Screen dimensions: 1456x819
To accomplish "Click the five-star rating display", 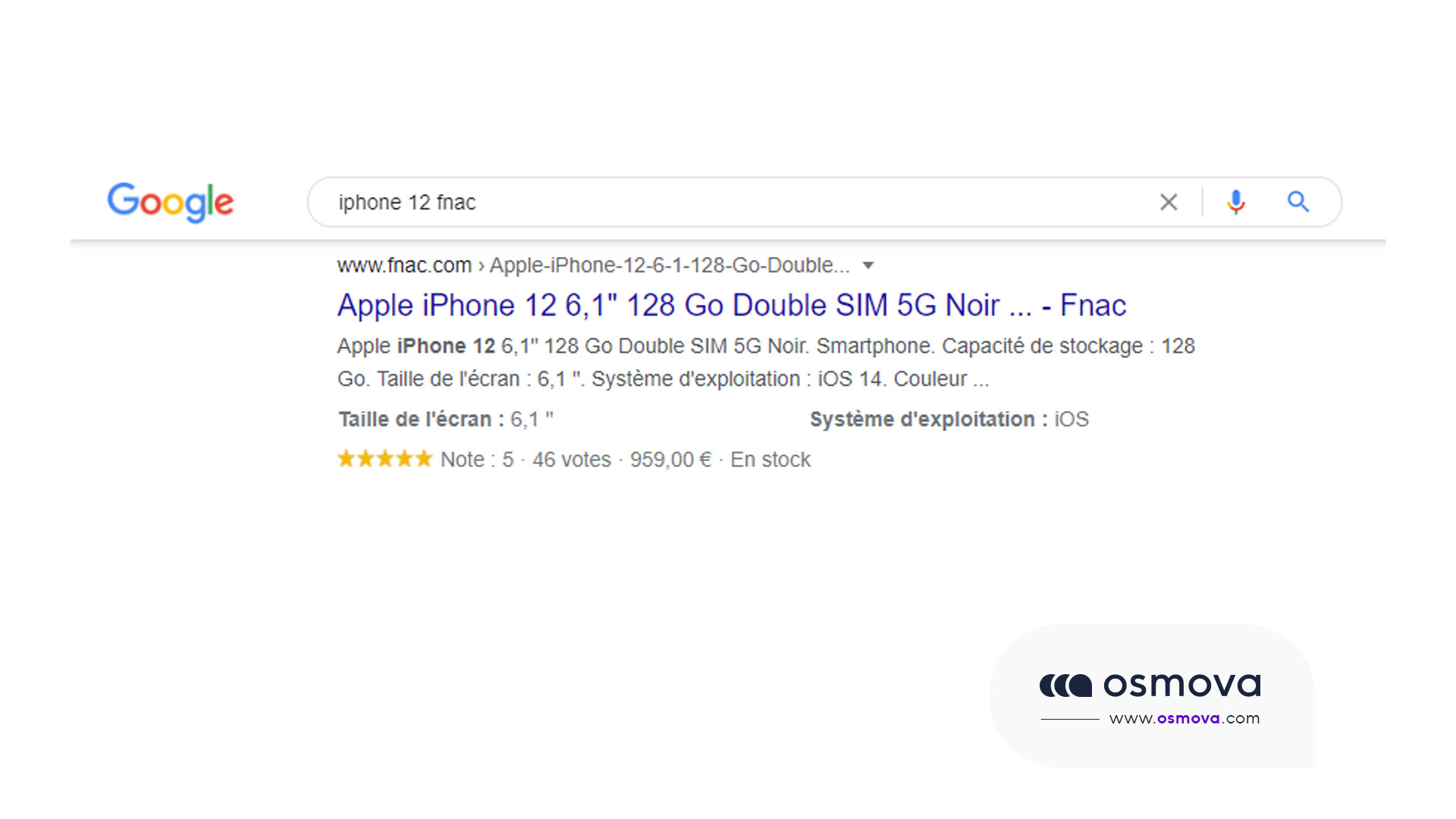I will coord(384,458).
